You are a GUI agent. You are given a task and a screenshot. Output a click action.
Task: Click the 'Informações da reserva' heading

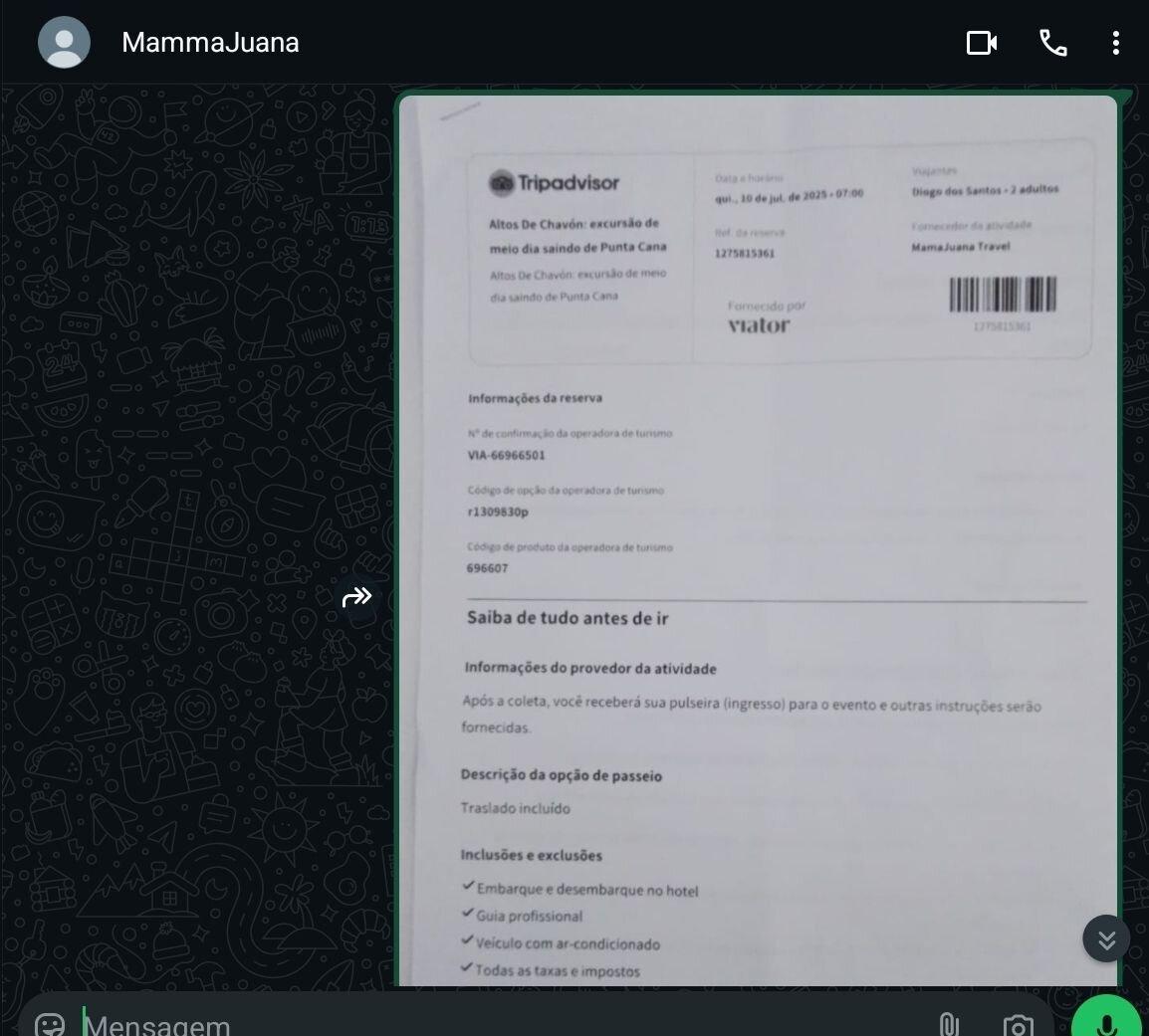tap(535, 398)
